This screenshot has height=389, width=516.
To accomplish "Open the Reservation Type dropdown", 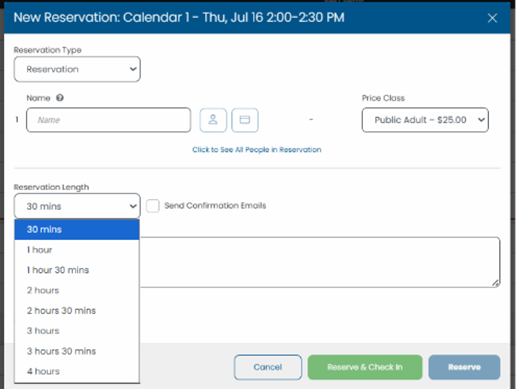I will [x=77, y=69].
